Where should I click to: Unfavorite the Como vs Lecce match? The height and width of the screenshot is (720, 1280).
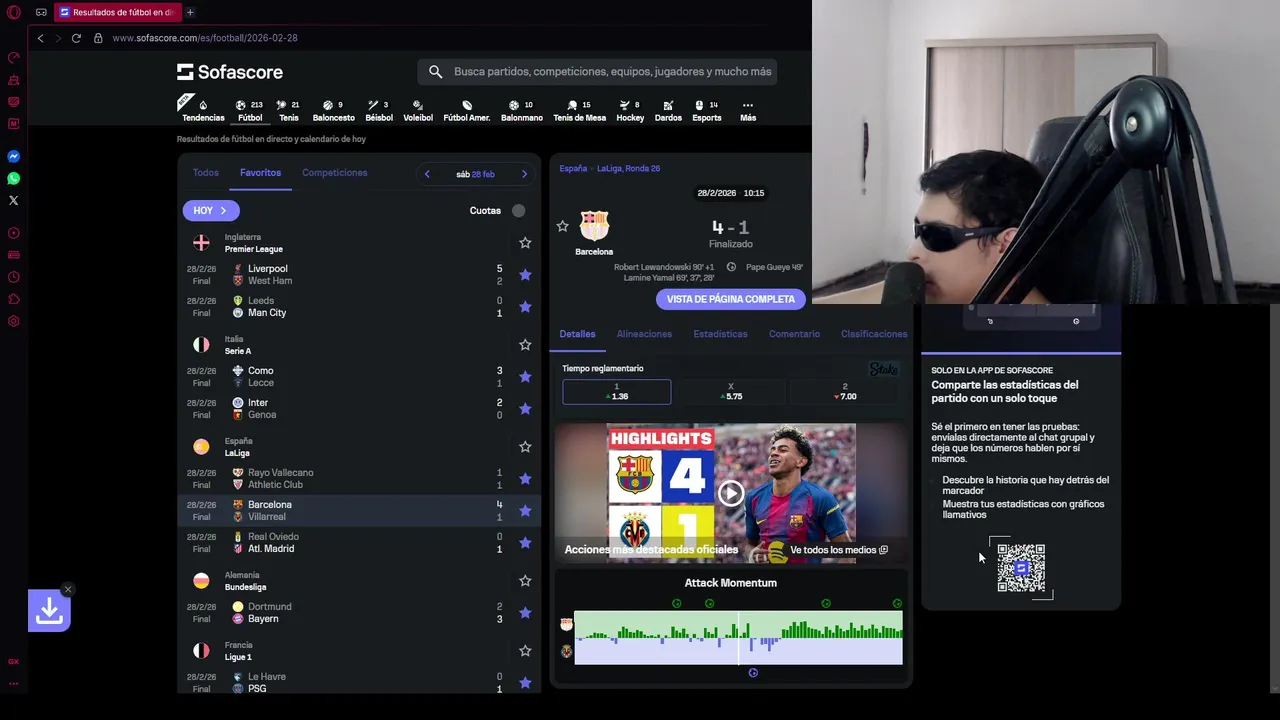tap(525, 377)
